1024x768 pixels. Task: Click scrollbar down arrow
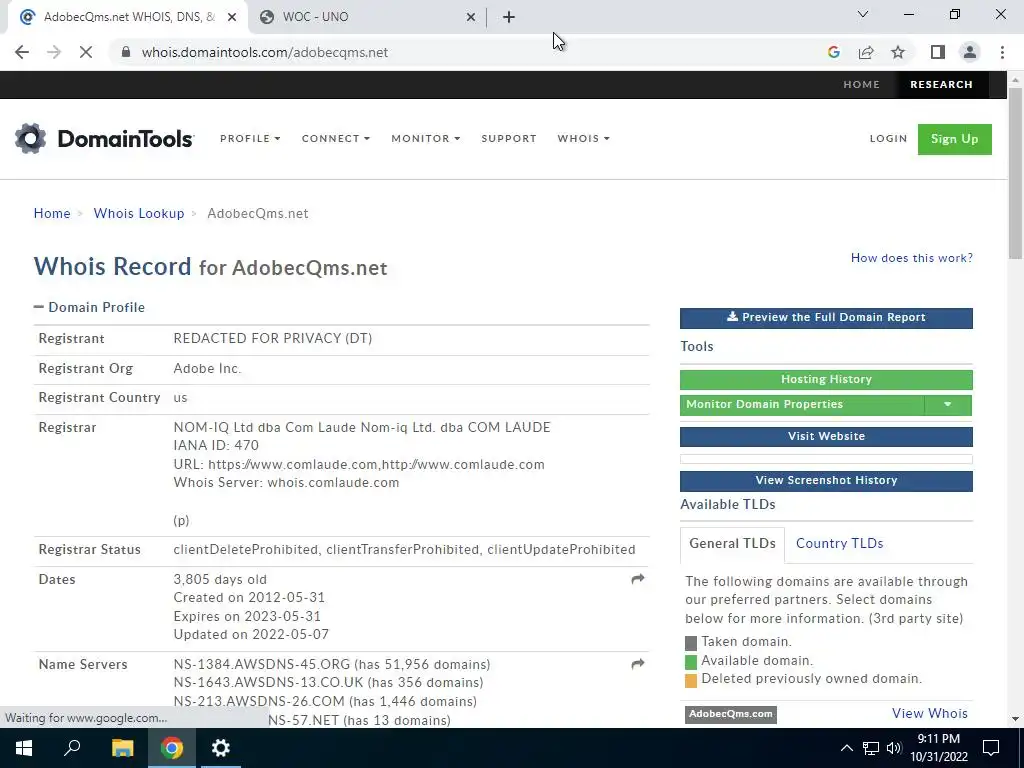(x=1015, y=719)
